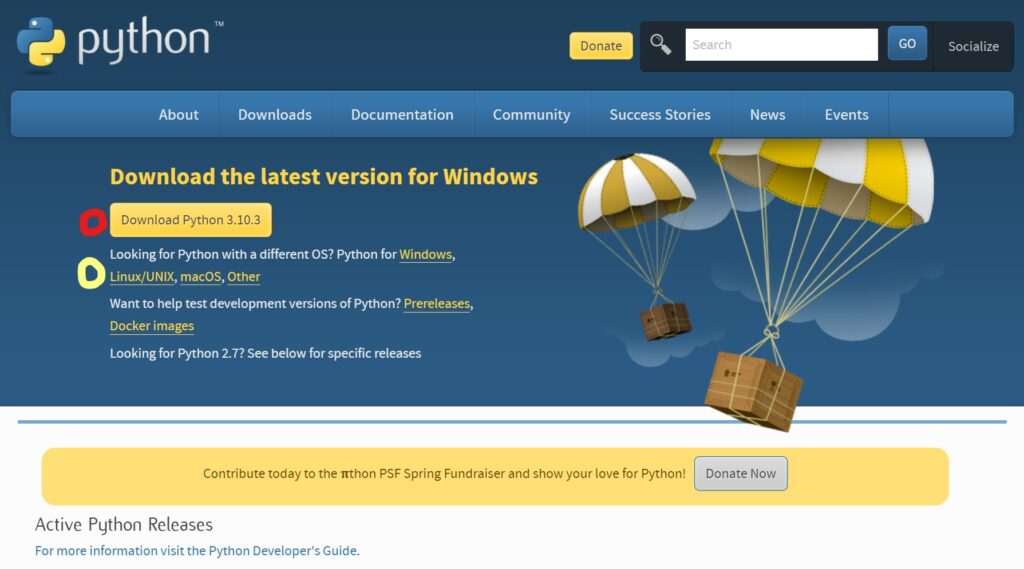Follow the Other OS link
This screenshot has width=1024, height=569.
click(x=244, y=277)
